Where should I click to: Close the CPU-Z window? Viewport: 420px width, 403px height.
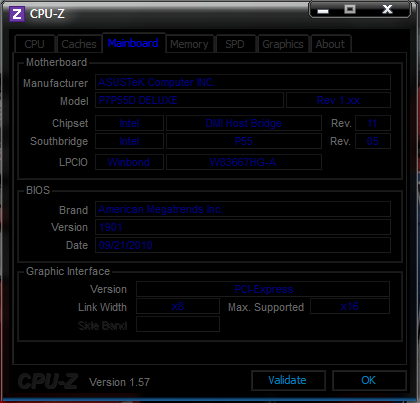click(x=387, y=9)
